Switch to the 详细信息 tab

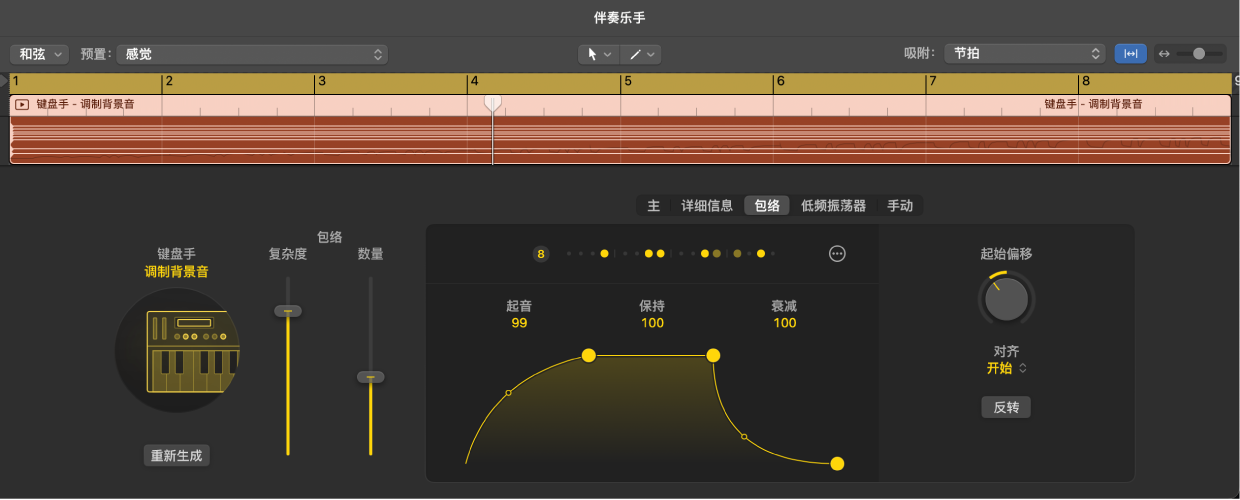tap(707, 206)
